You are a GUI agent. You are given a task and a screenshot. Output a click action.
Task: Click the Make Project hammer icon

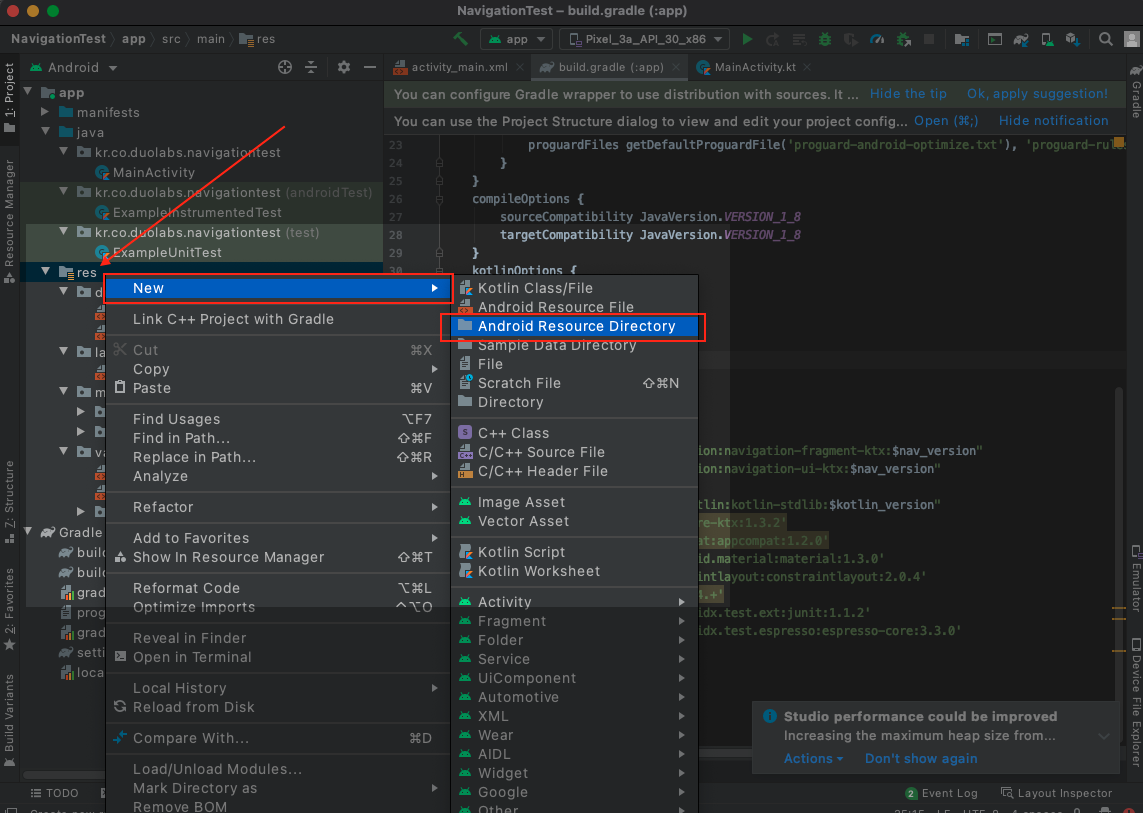point(461,39)
